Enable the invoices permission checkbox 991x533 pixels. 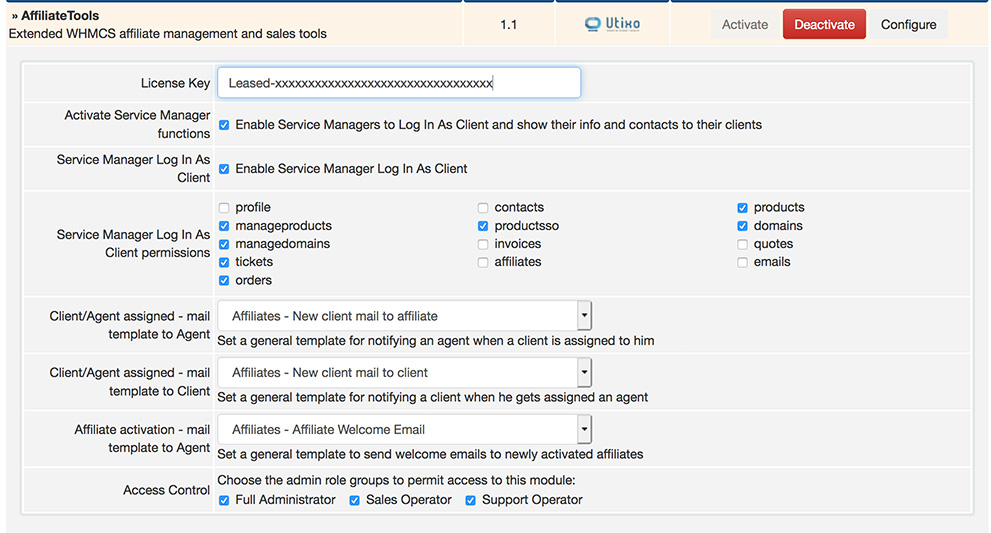tap(483, 244)
